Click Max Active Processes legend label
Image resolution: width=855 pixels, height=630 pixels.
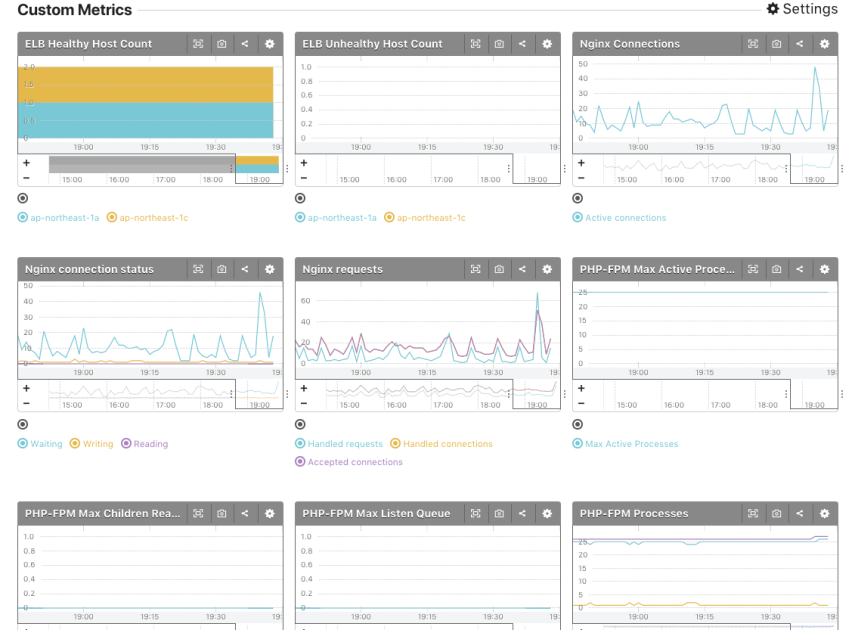pos(631,444)
